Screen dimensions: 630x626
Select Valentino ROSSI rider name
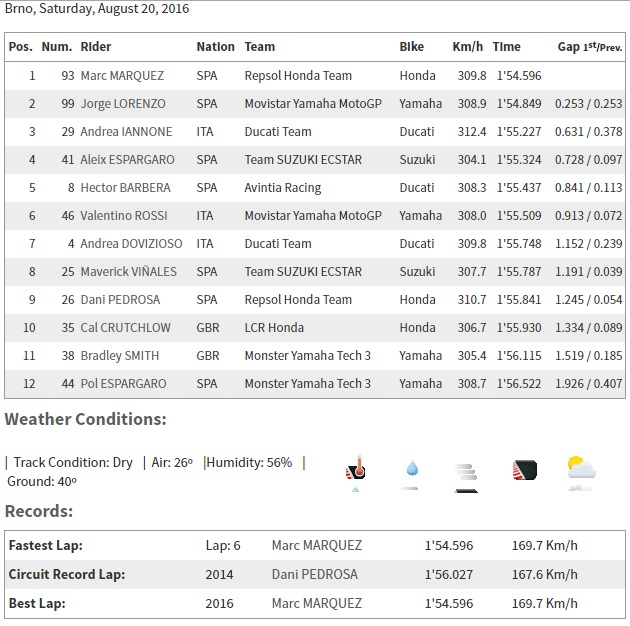125,215
